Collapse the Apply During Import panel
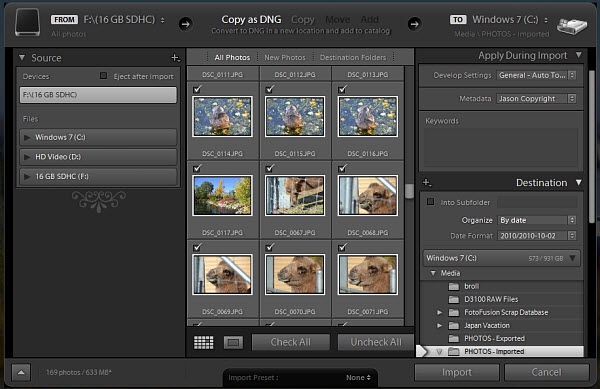Image resolution: width=600 pixels, height=389 pixels. coord(579,55)
